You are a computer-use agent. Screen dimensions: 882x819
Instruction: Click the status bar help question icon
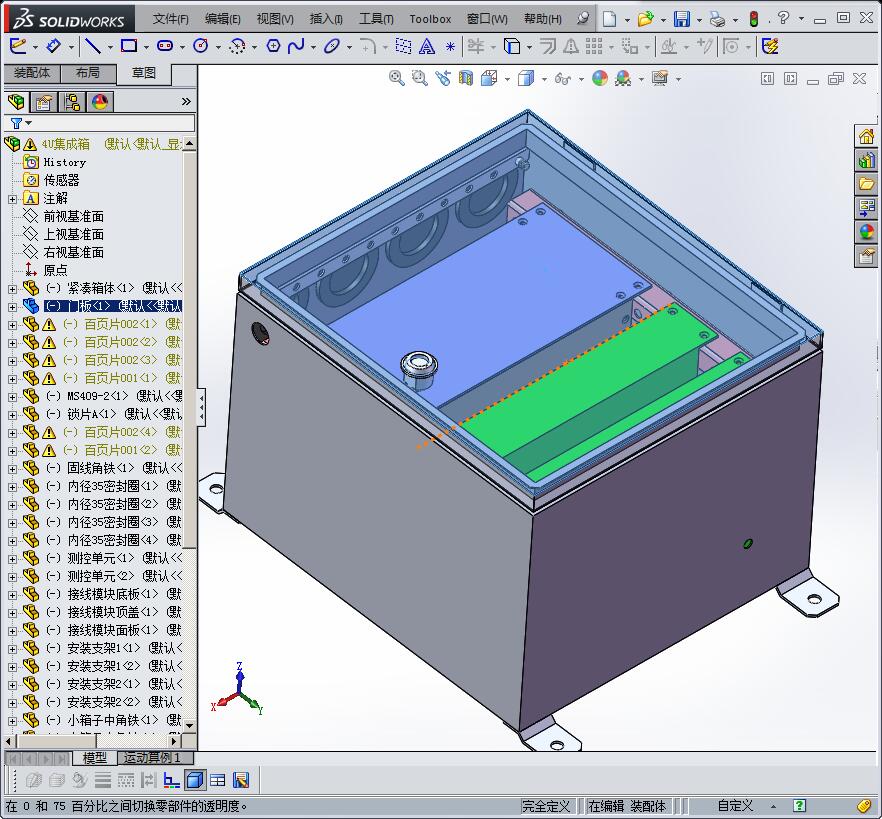point(799,806)
